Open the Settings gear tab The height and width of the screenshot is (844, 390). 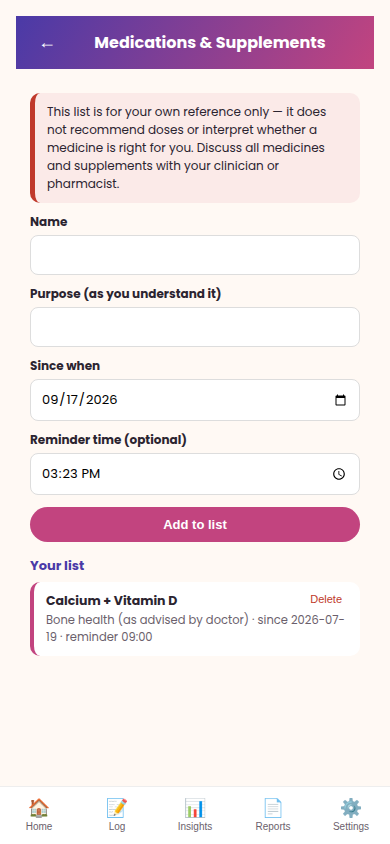(351, 807)
